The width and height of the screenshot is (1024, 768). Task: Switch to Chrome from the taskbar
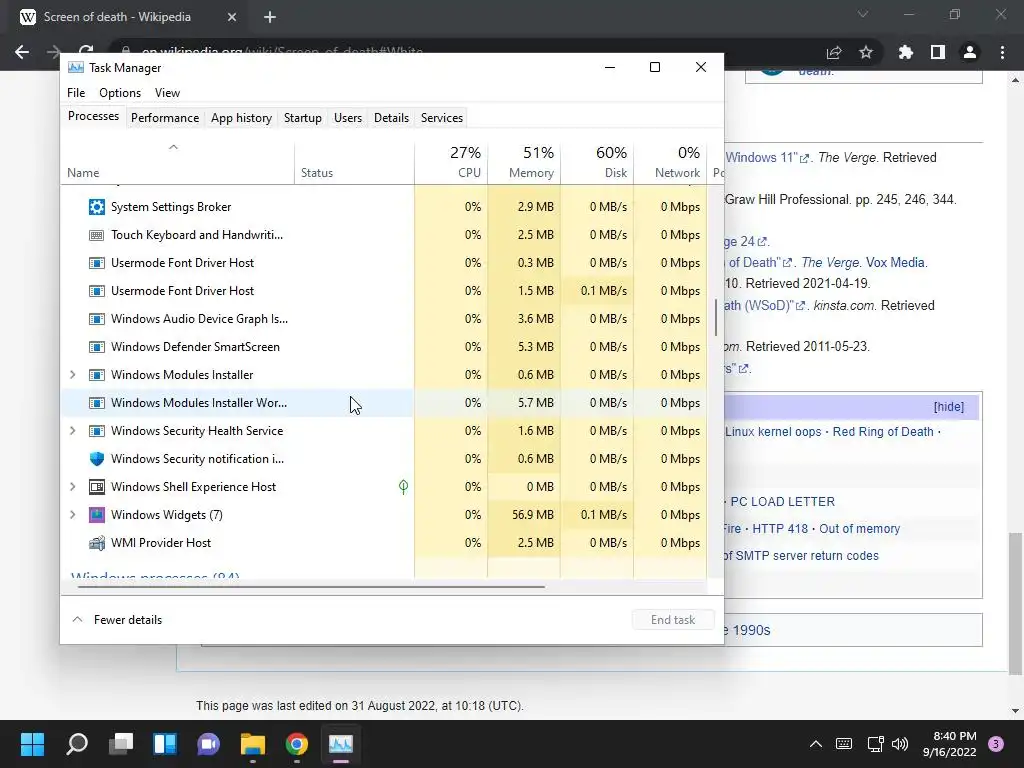(296, 744)
